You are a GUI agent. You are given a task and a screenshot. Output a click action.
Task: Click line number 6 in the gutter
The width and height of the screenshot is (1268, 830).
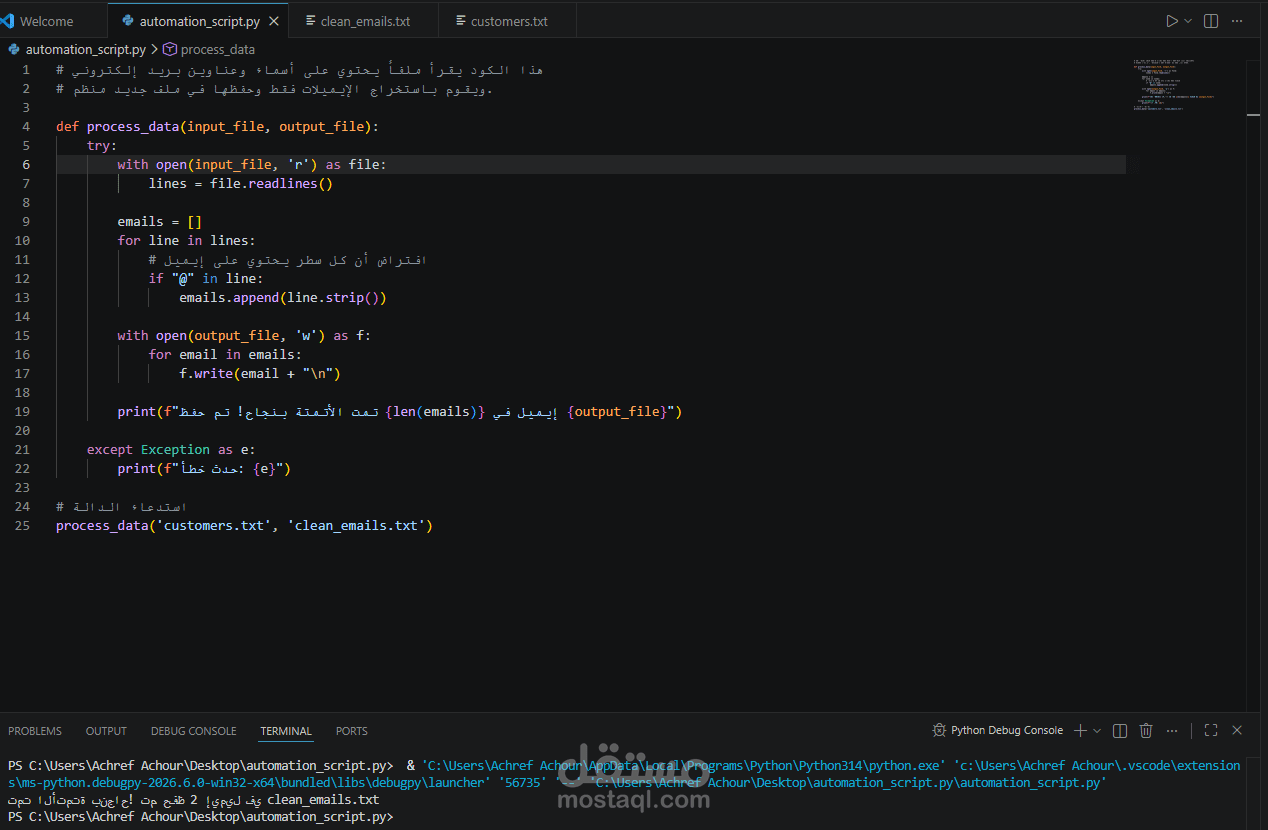pos(26,165)
